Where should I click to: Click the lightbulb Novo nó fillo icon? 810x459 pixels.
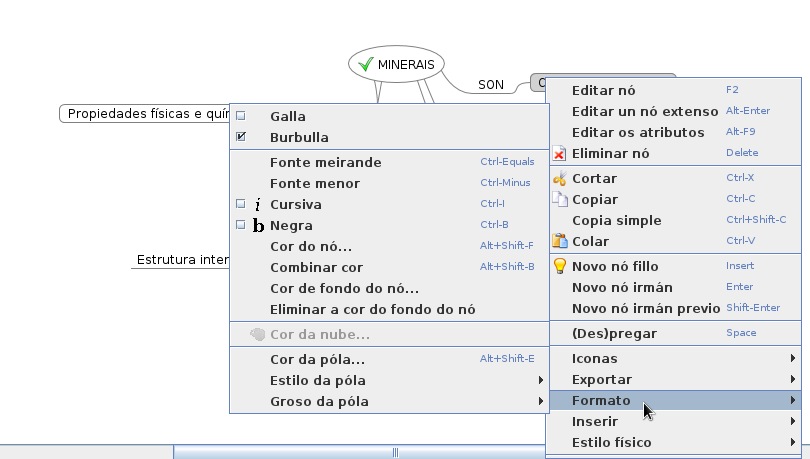coord(560,266)
